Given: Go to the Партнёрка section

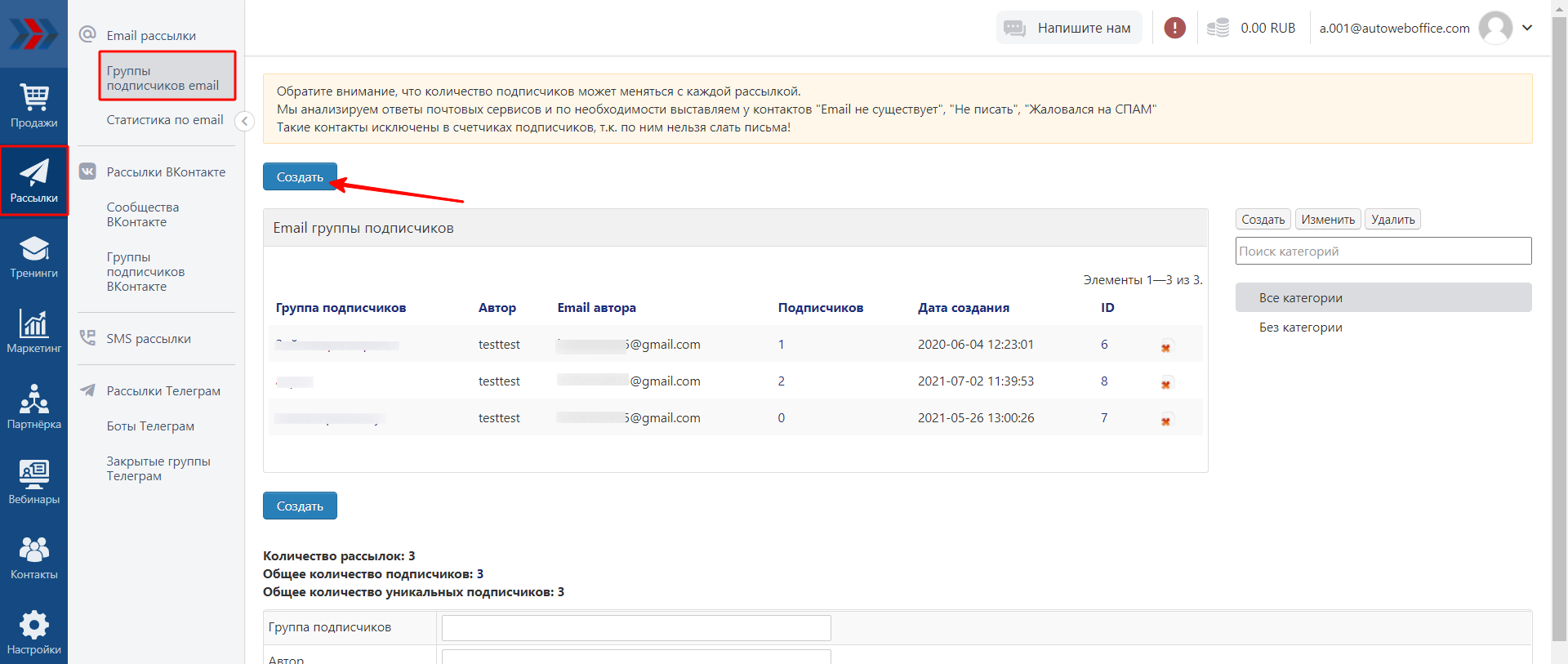Looking at the screenshot, I should click(x=33, y=407).
